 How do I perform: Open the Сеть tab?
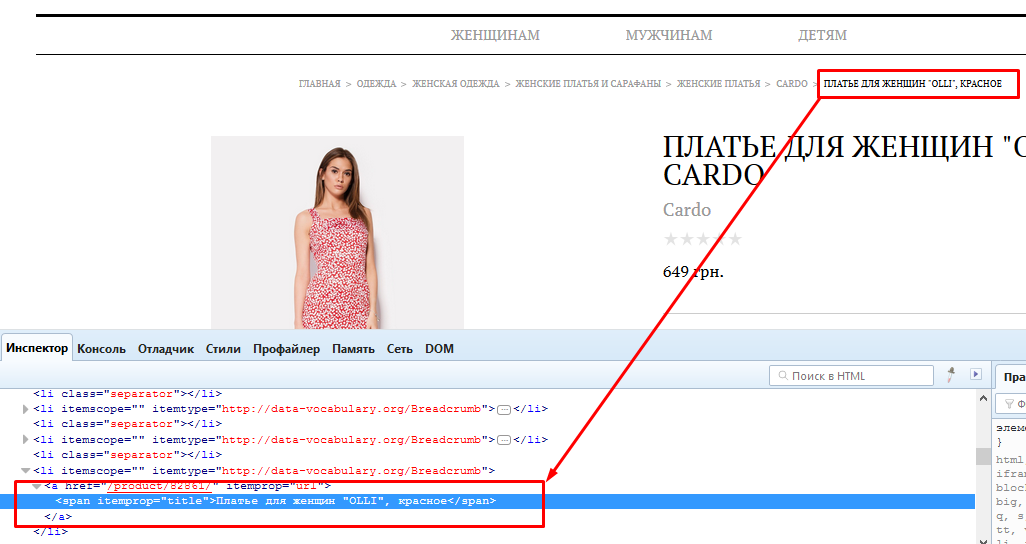click(x=399, y=349)
